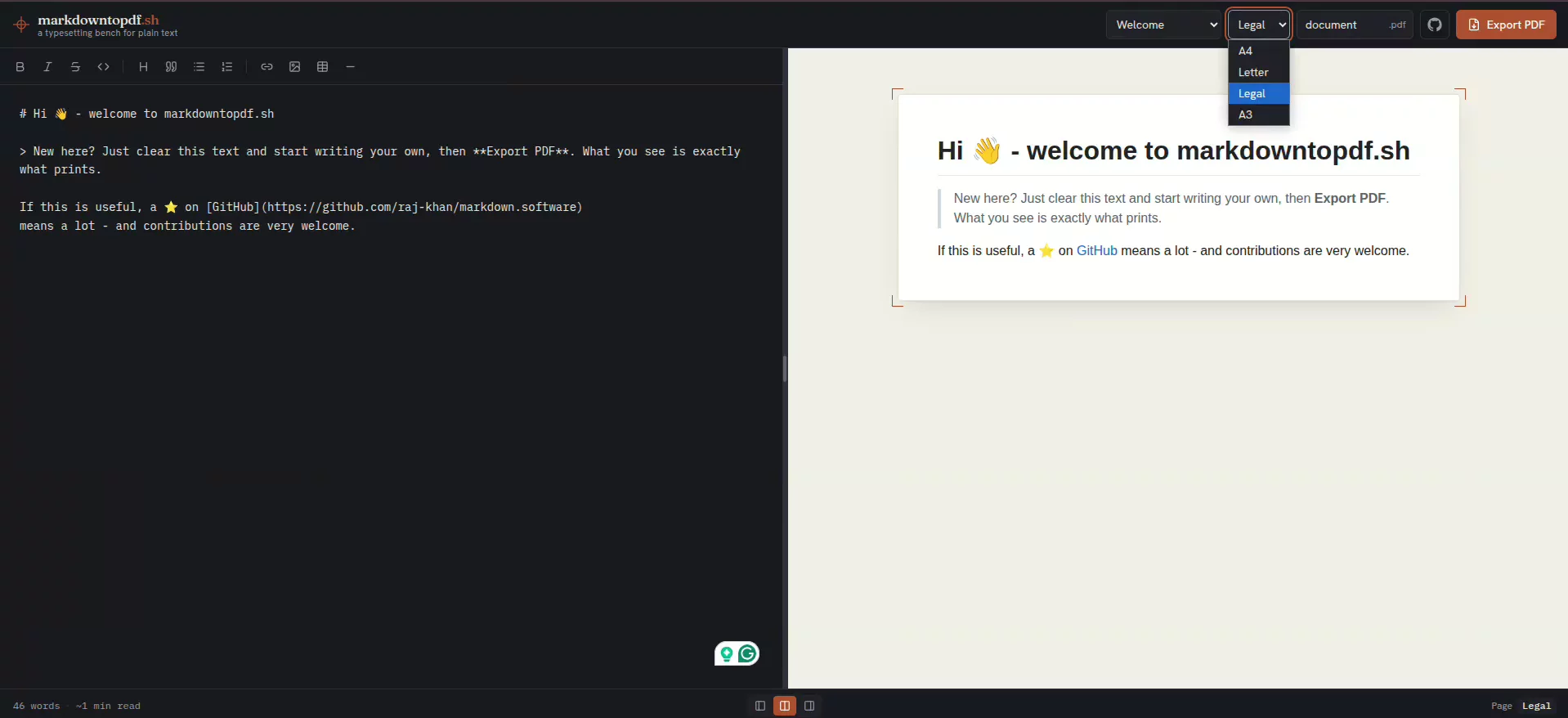Screen dimensions: 1568x718
Task: Click the preview heading text
Action: click(1174, 150)
